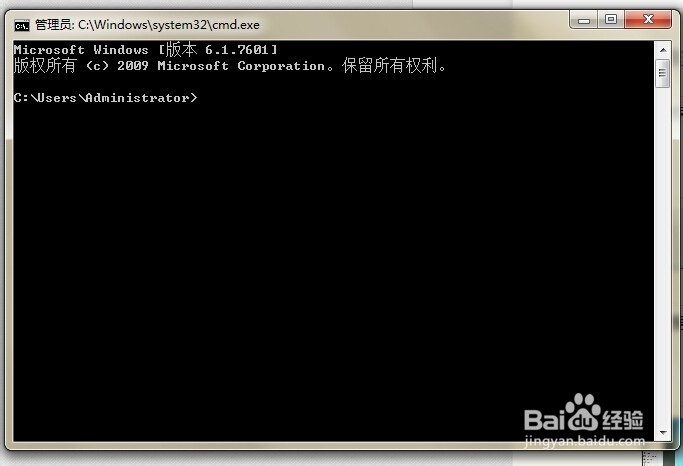Click the 管理员 label in the title bar
This screenshot has width=683, height=466.
(54, 25)
